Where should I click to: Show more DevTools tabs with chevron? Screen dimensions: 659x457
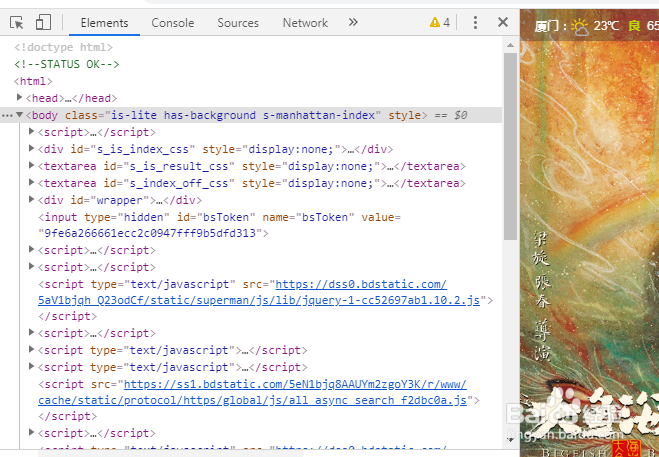(353, 22)
